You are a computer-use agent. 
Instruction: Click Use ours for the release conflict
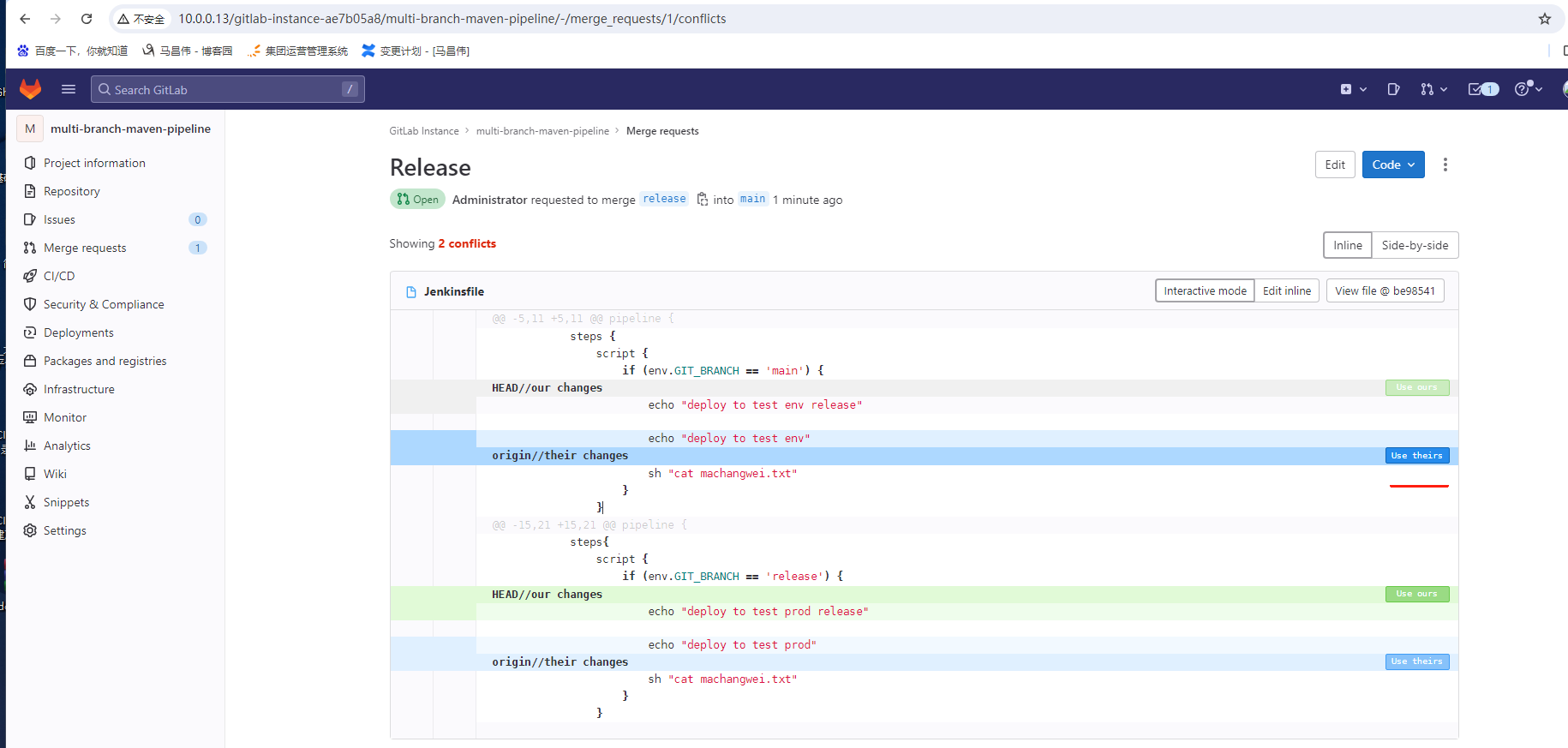(x=1417, y=594)
